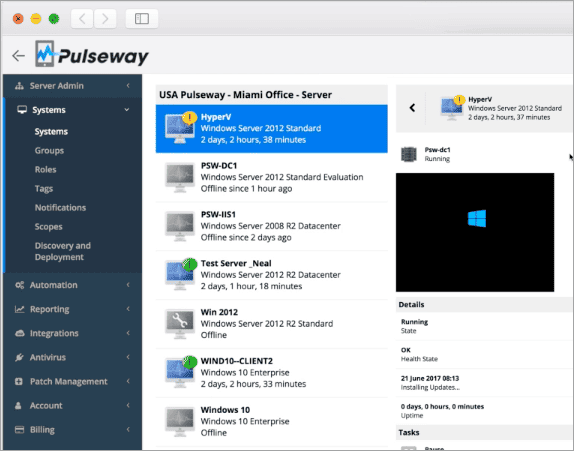The width and height of the screenshot is (574, 451).
Task: Click the Running state value
Action: click(414, 322)
